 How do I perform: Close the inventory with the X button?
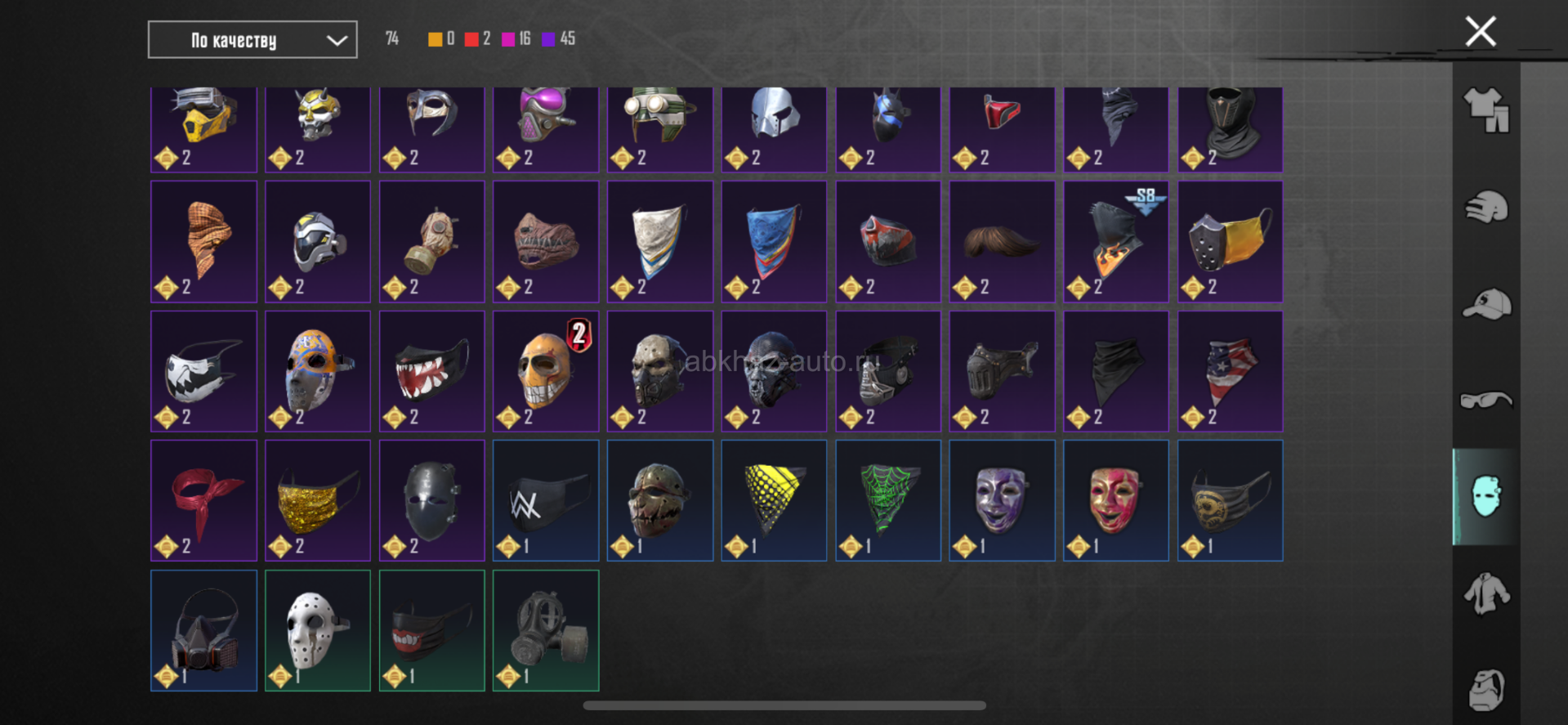click(x=1481, y=32)
